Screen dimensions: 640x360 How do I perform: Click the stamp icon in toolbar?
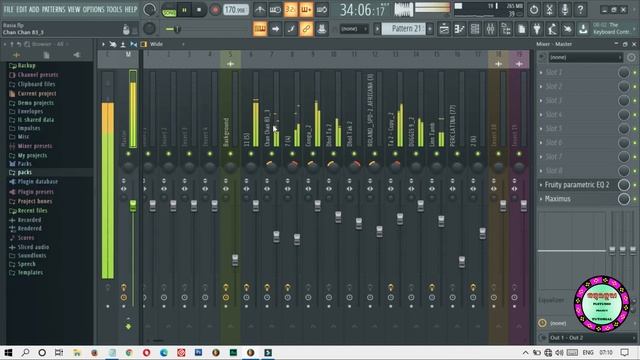(322, 29)
